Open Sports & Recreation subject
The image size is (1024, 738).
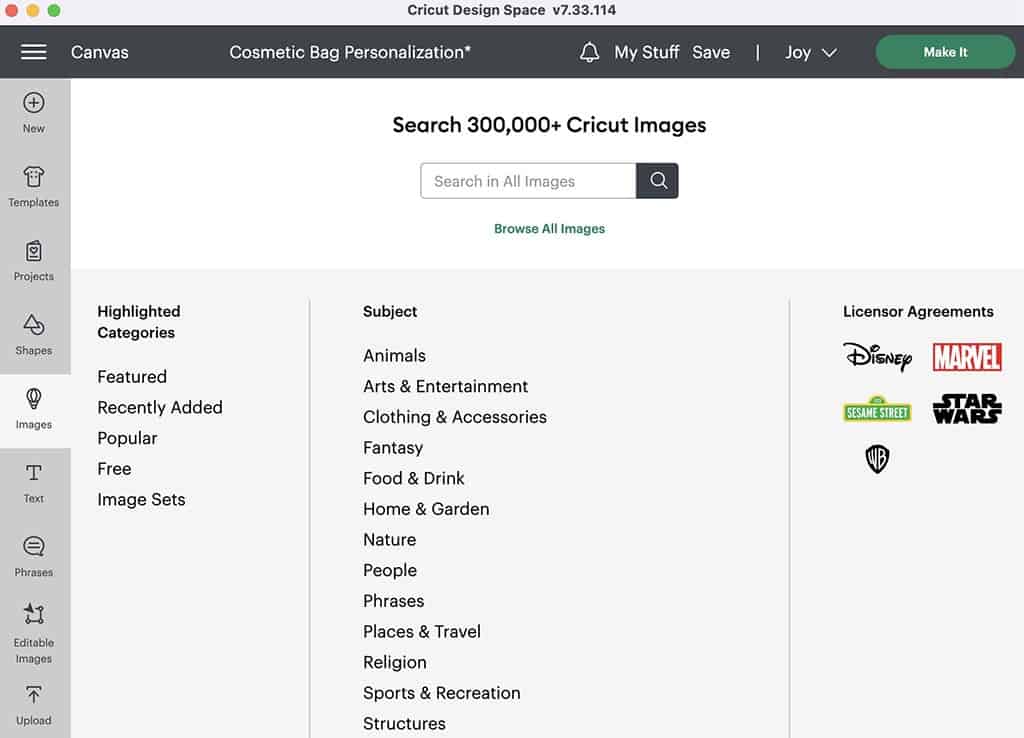(442, 693)
